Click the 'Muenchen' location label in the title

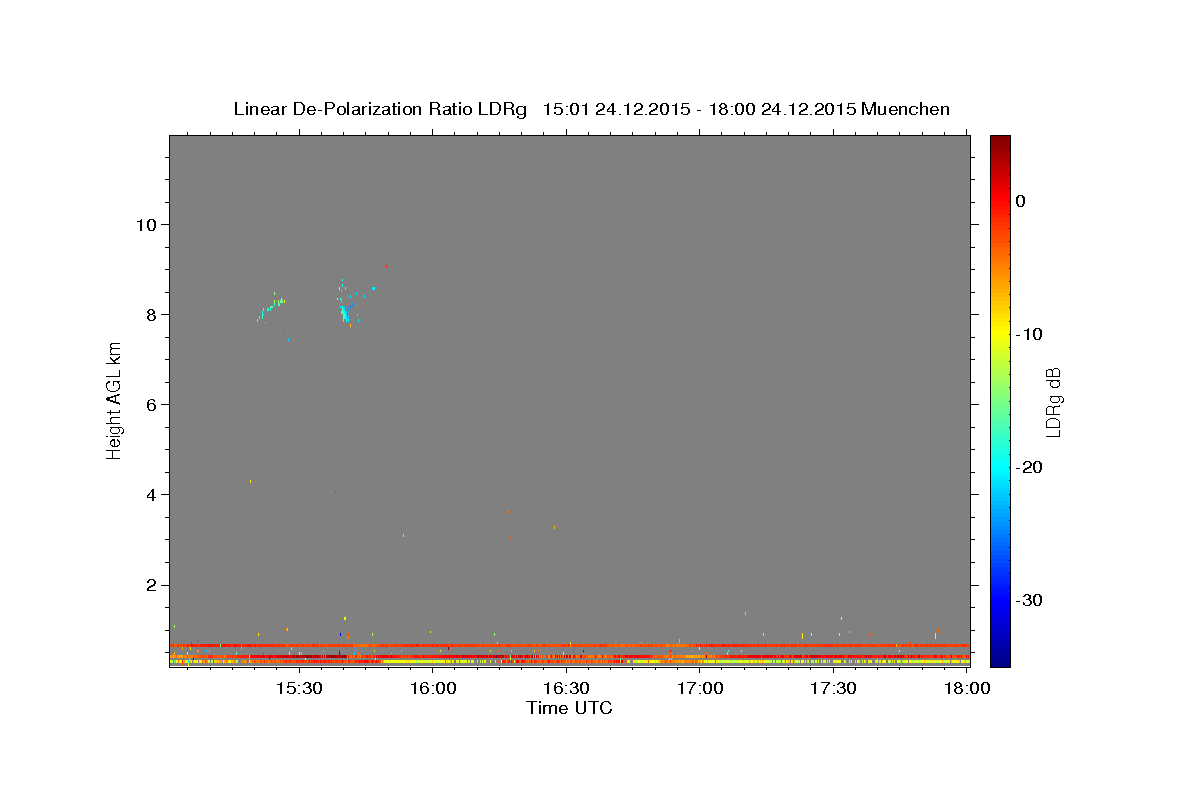point(905,109)
